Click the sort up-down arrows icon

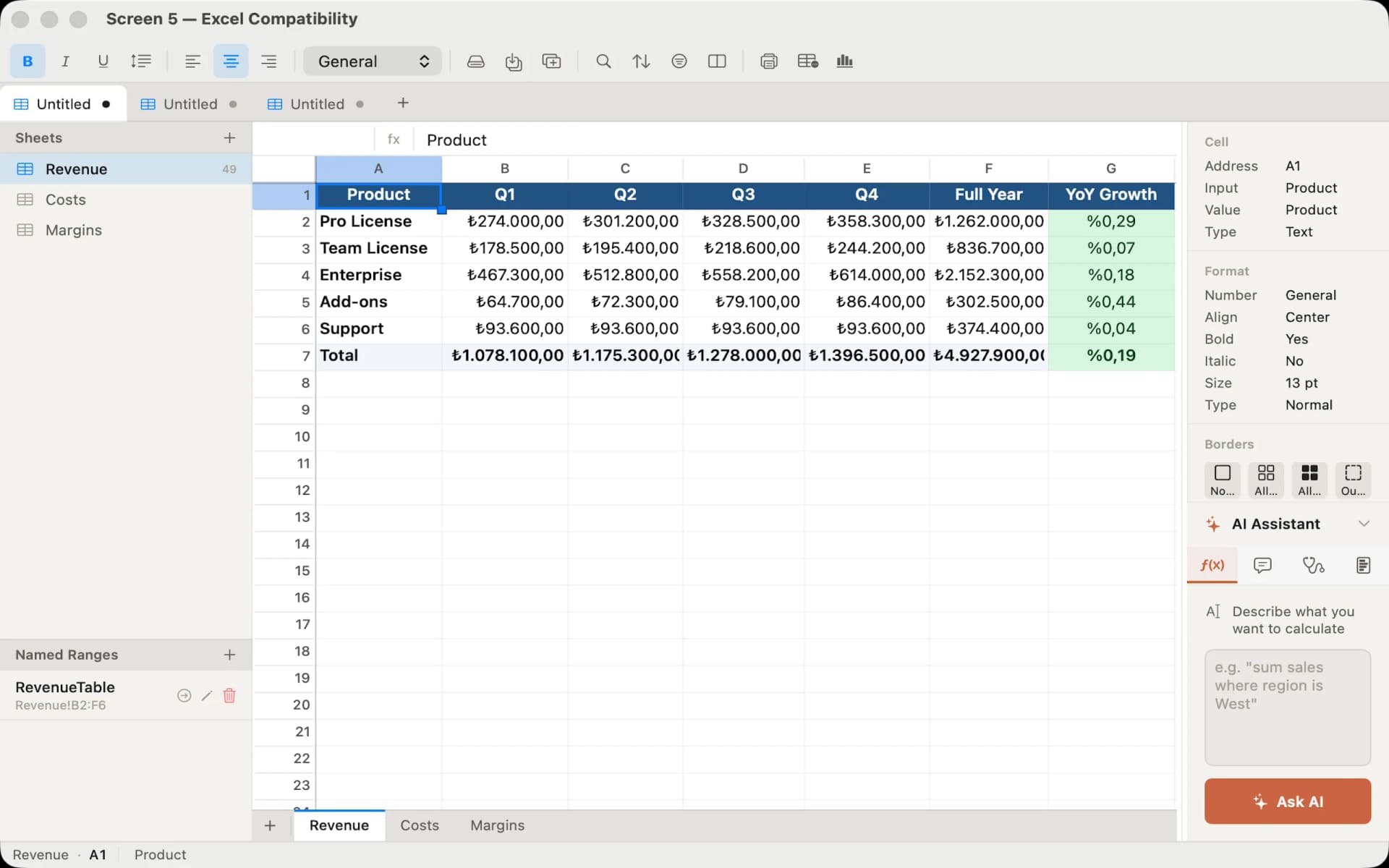click(x=641, y=61)
